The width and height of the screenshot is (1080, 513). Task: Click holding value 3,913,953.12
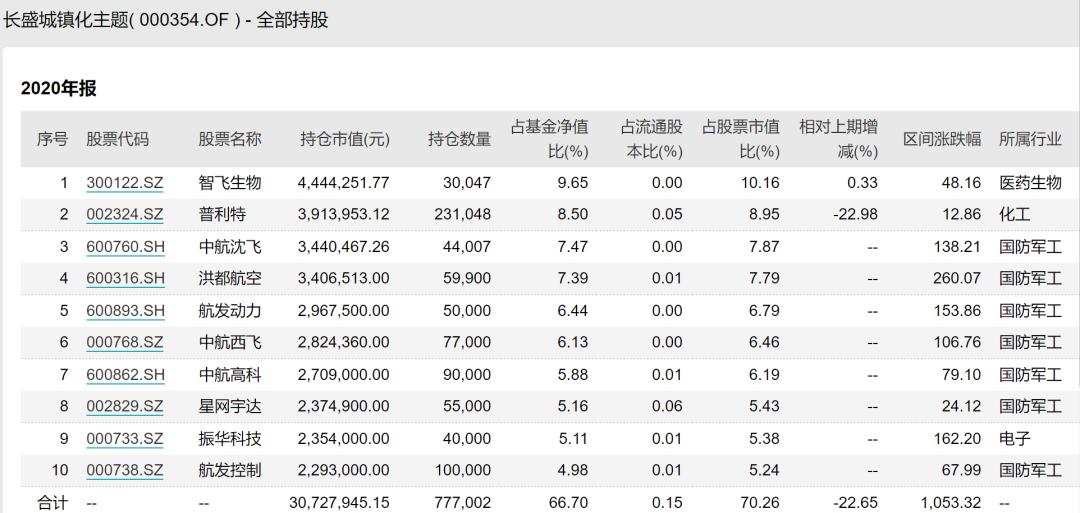[x=344, y=215]
